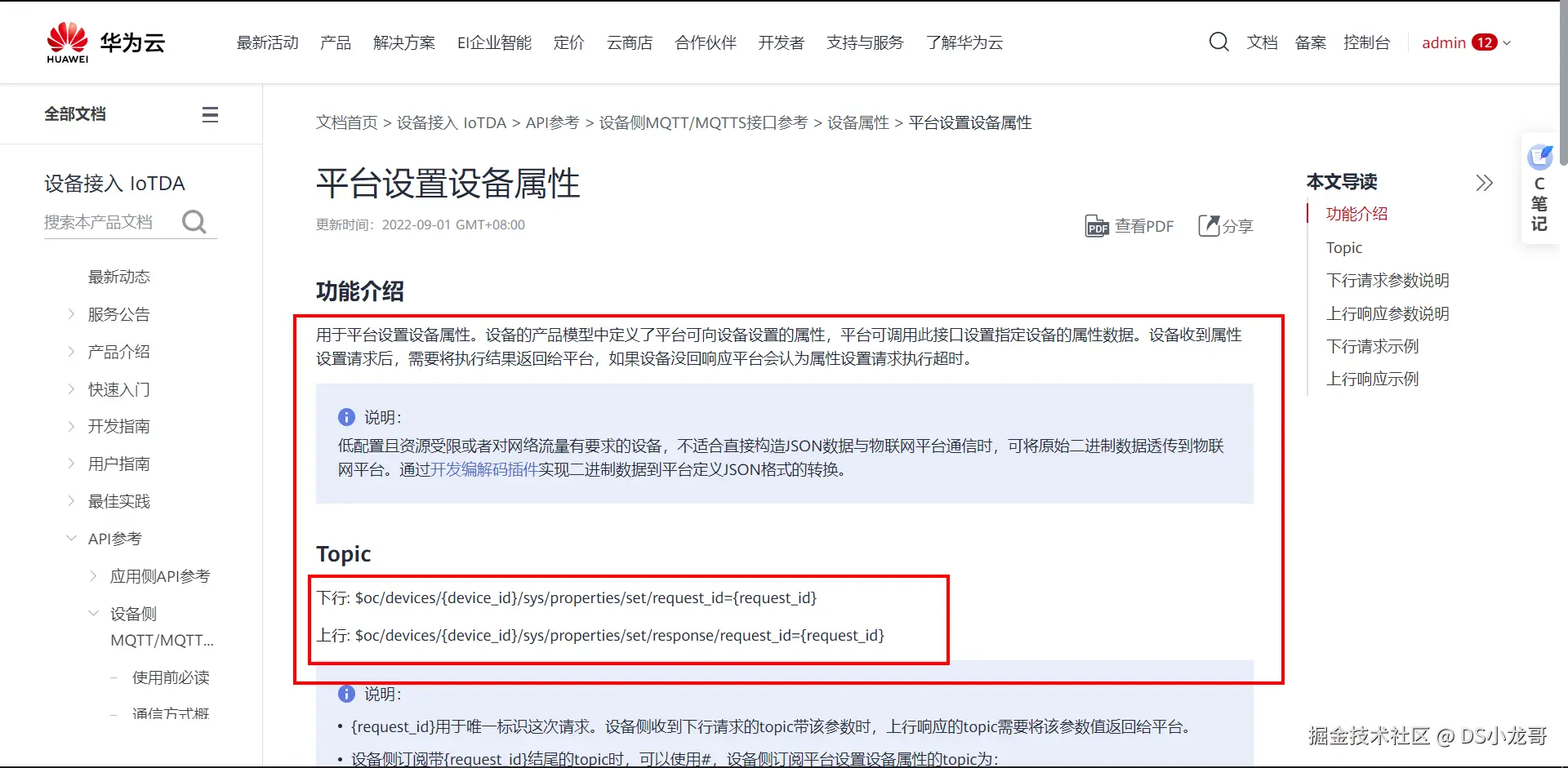Expand the 服务公告 tree item
The height and width of the screenshot is (768, 1568).
[71, 314]
